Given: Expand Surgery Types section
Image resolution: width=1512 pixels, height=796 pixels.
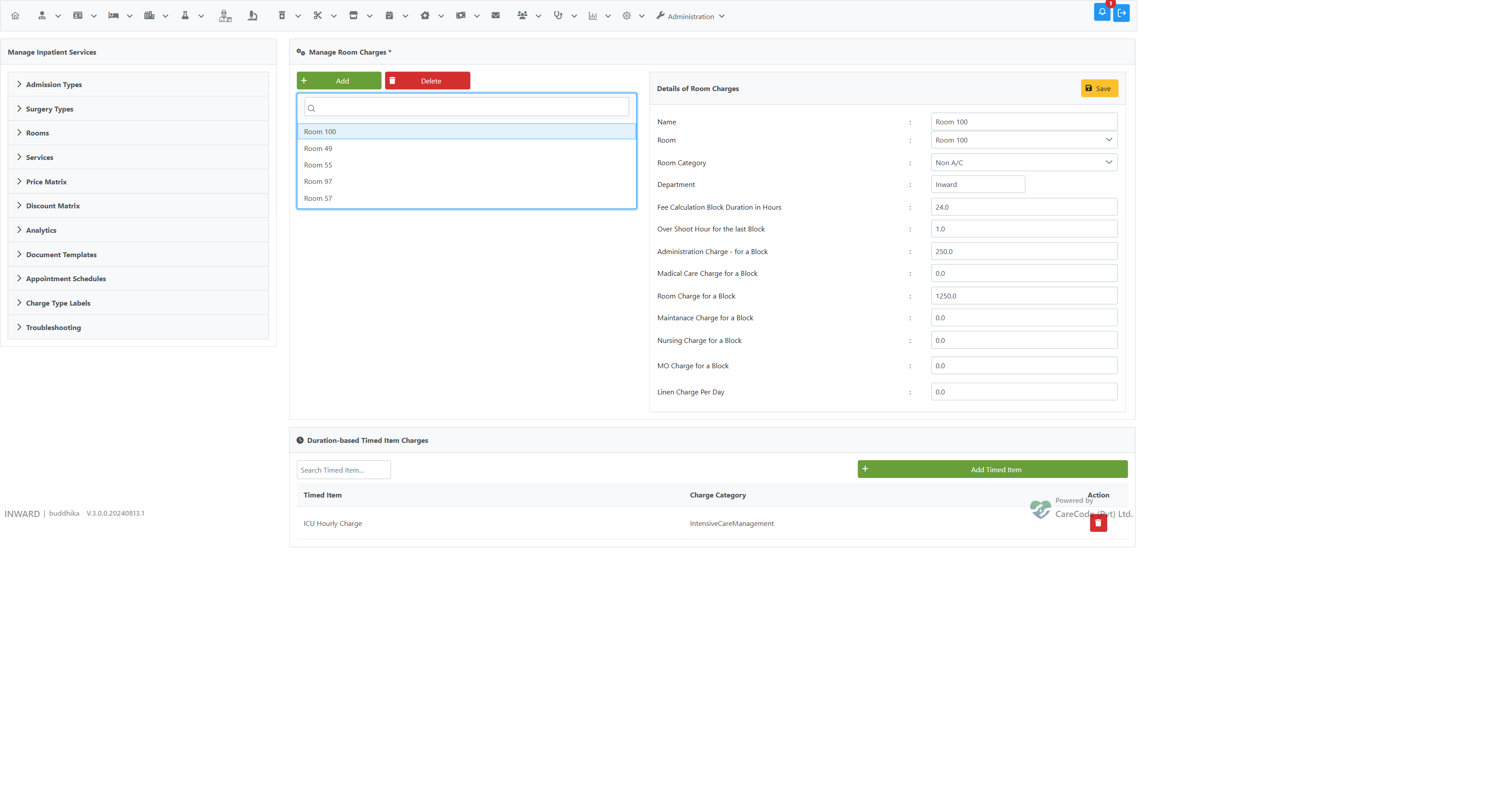Looking at the screenshot, I should point(139,108).
